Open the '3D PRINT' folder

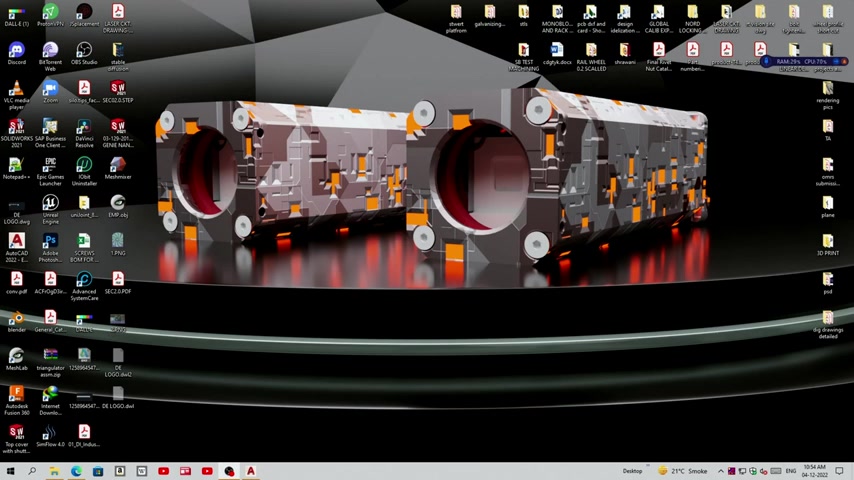827,241
